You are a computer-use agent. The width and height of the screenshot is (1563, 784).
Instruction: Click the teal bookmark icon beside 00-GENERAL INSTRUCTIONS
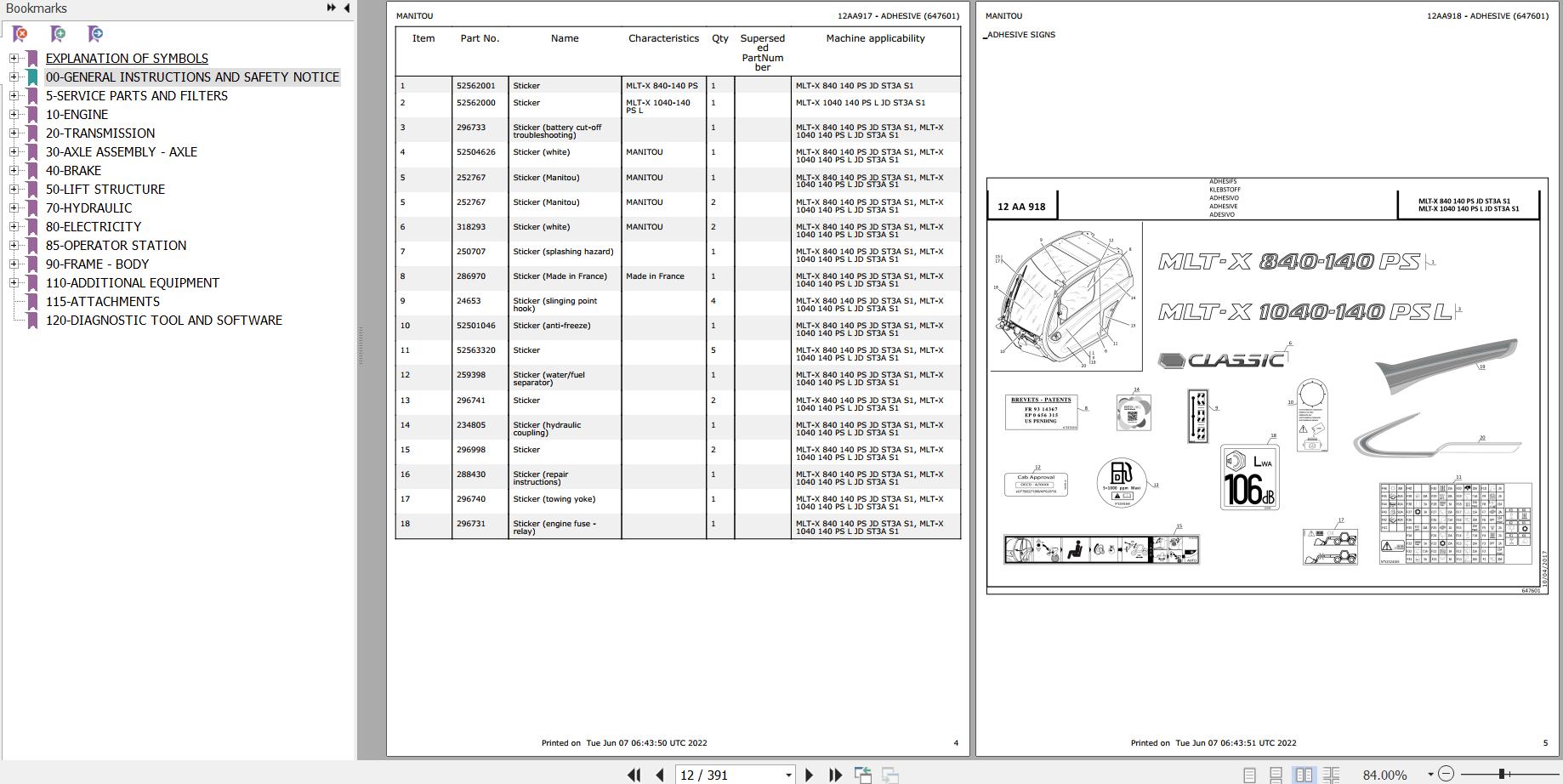(x=32, y=77)
